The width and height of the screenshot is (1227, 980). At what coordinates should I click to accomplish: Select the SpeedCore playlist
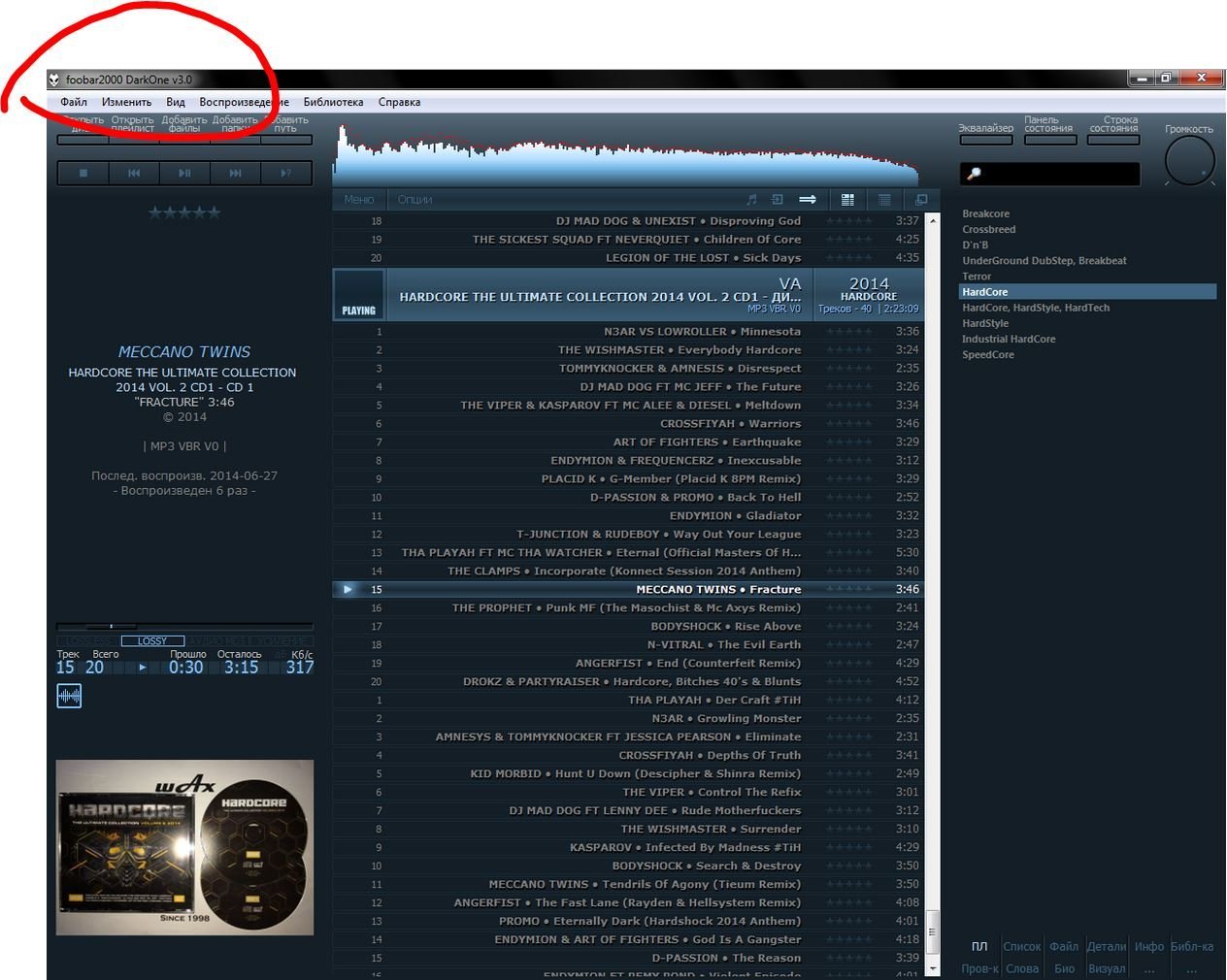pos(987,354)
